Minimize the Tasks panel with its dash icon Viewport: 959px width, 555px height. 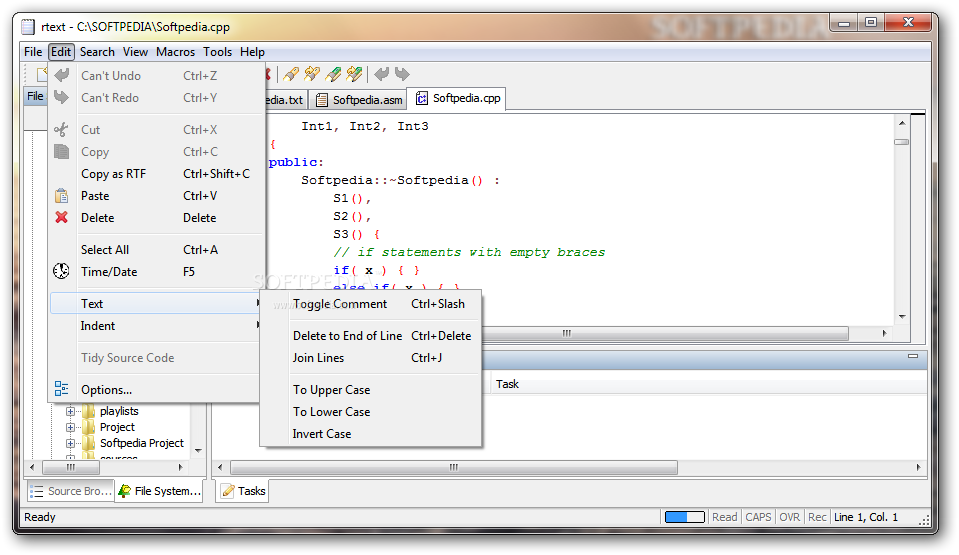click(x=913, y=356)
